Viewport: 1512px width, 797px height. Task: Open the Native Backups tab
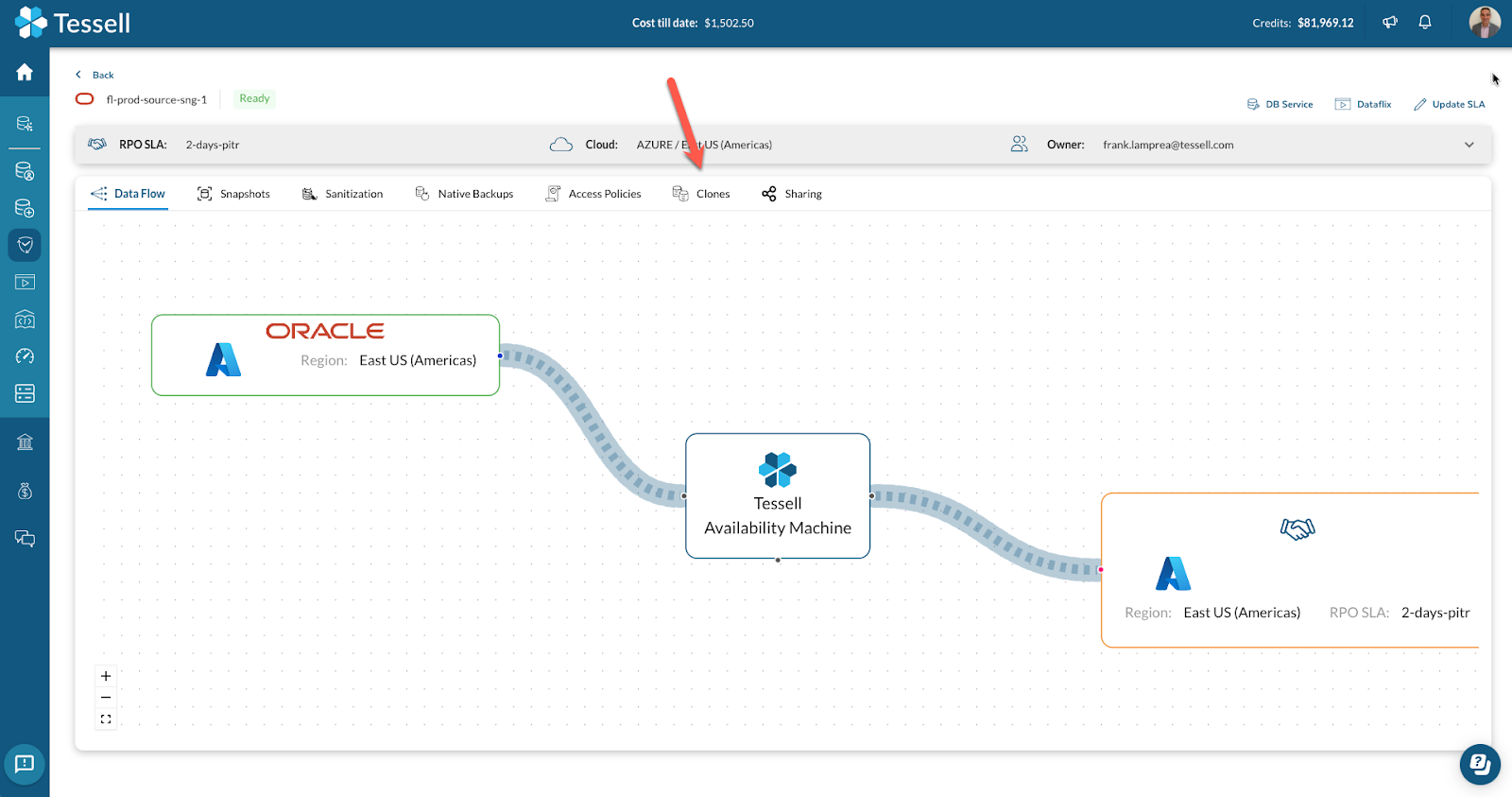coord(464,194)
